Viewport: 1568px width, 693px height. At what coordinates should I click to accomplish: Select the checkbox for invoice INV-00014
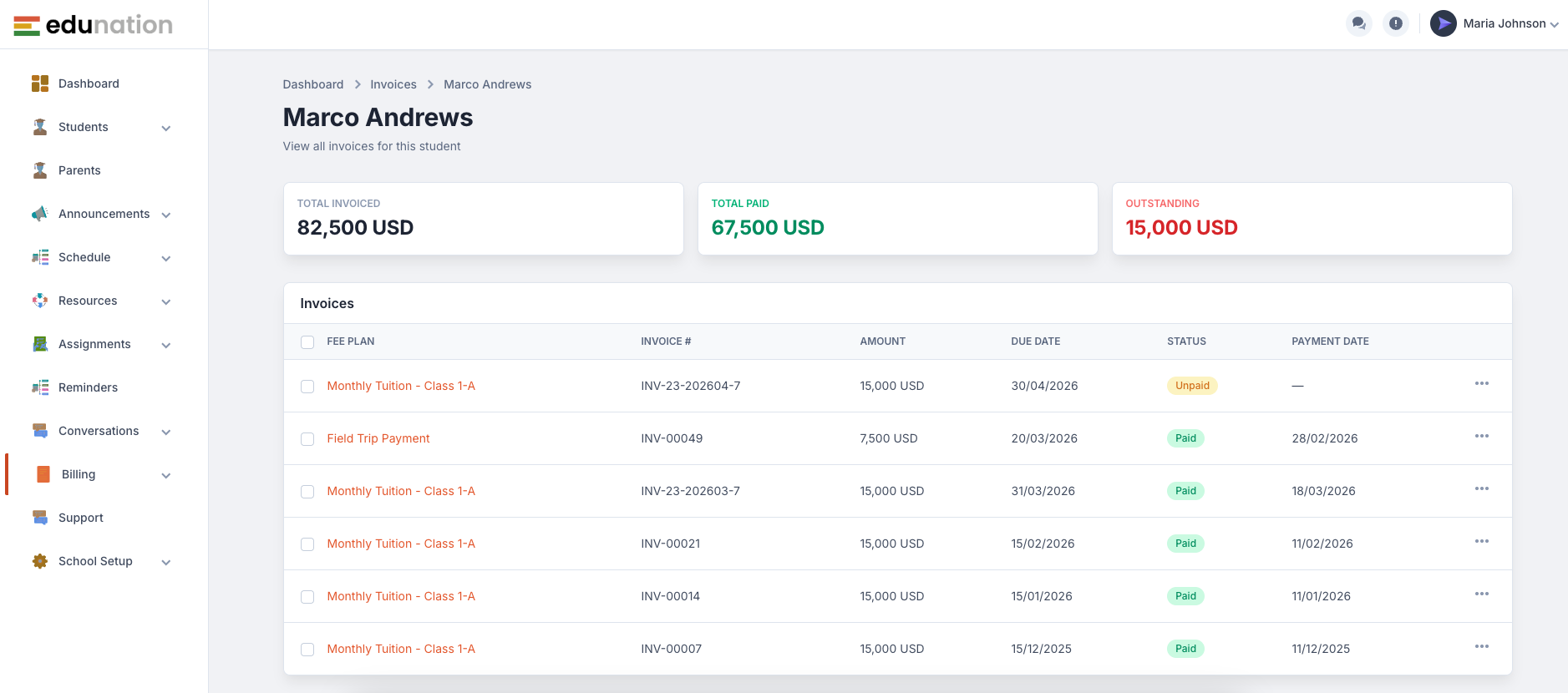[x=307, y=597]
